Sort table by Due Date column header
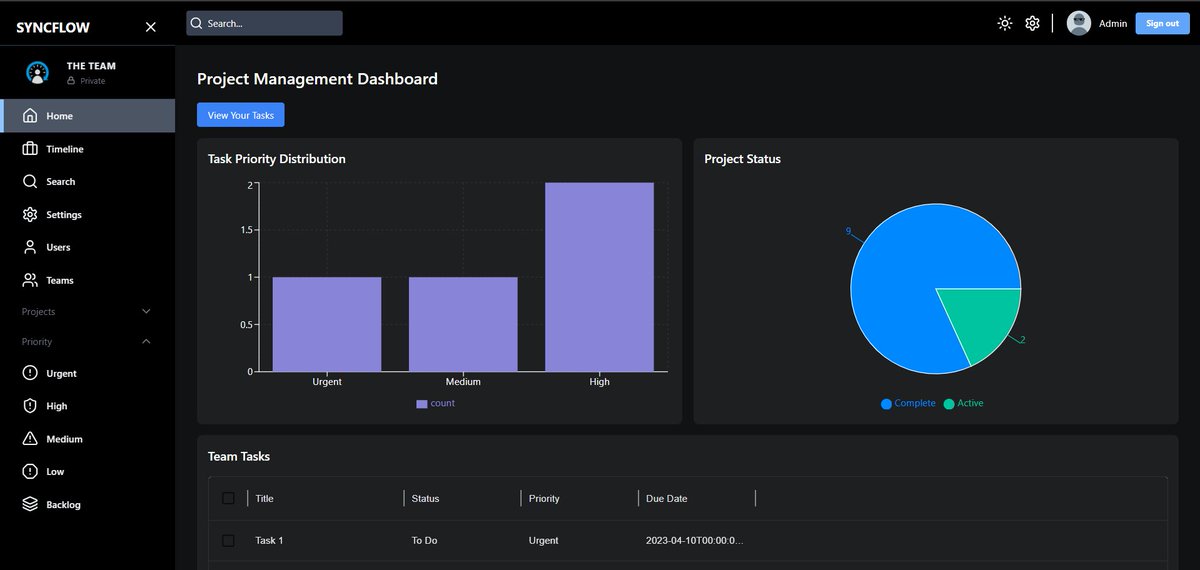 [666, 498]
